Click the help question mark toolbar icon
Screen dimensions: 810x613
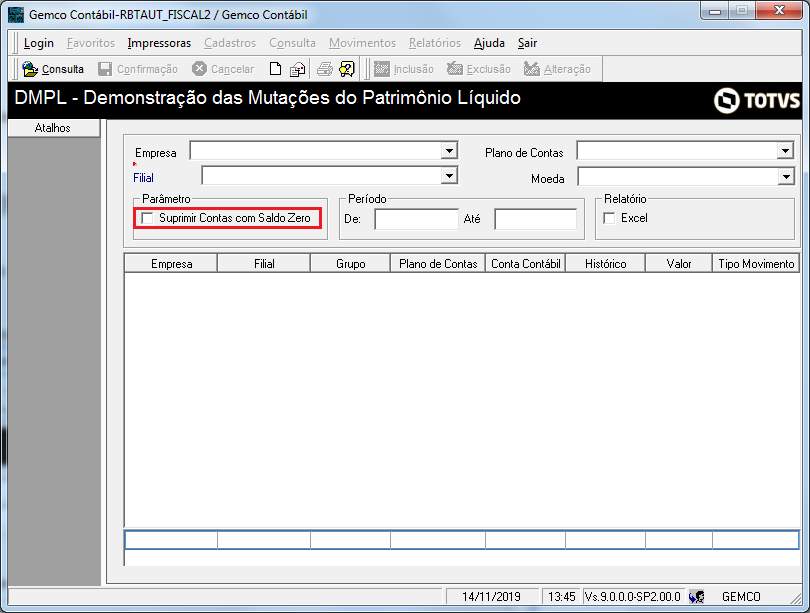tap(347, 69)
